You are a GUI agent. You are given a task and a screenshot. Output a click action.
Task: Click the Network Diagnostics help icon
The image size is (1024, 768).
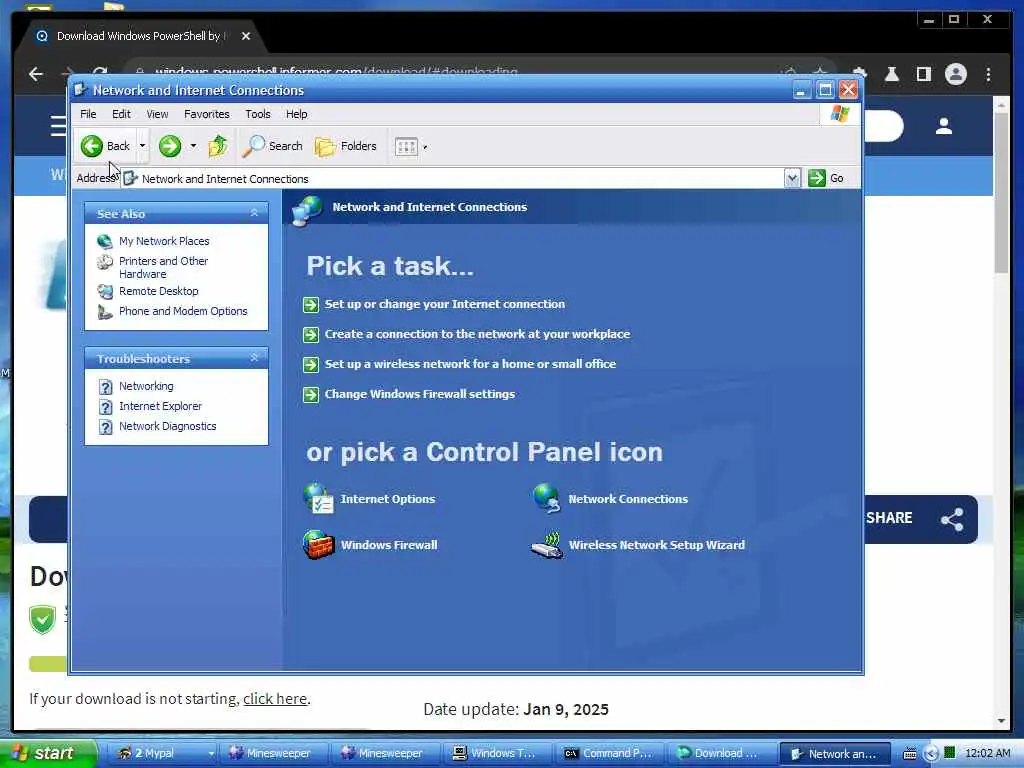point(104,426)
